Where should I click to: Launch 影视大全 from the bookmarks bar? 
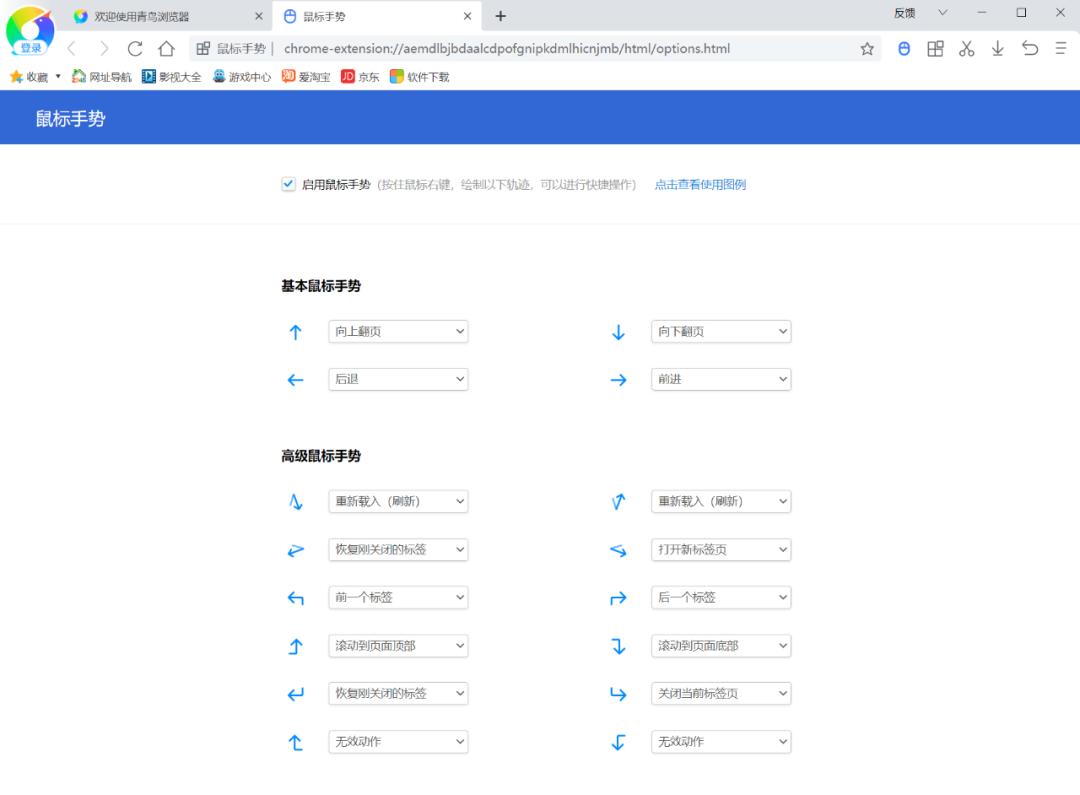171,75
